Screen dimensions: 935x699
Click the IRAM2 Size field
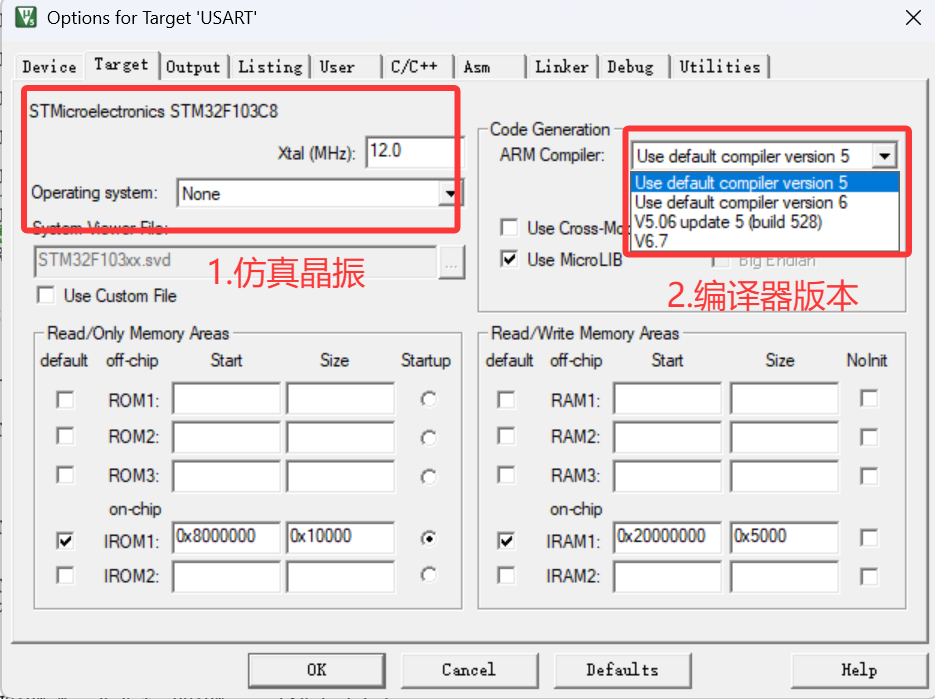[784, 577]
